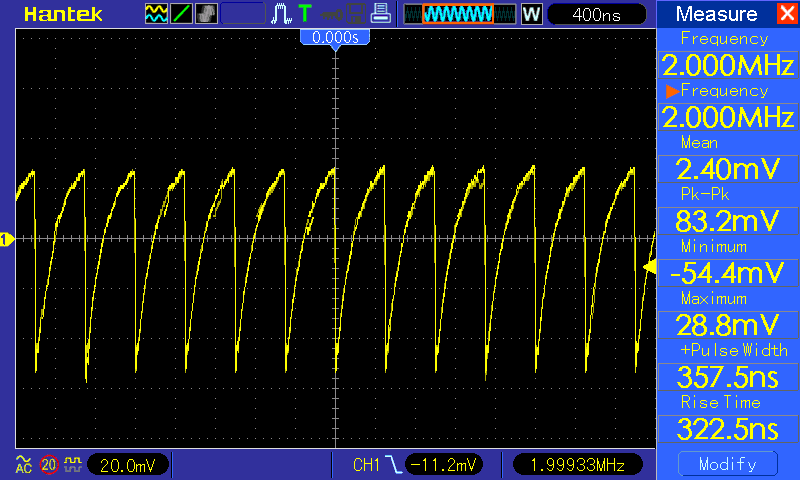Click the save to disk icon
Image resolution: width=800 pixels, height=480 pixels.
(355, 14)
